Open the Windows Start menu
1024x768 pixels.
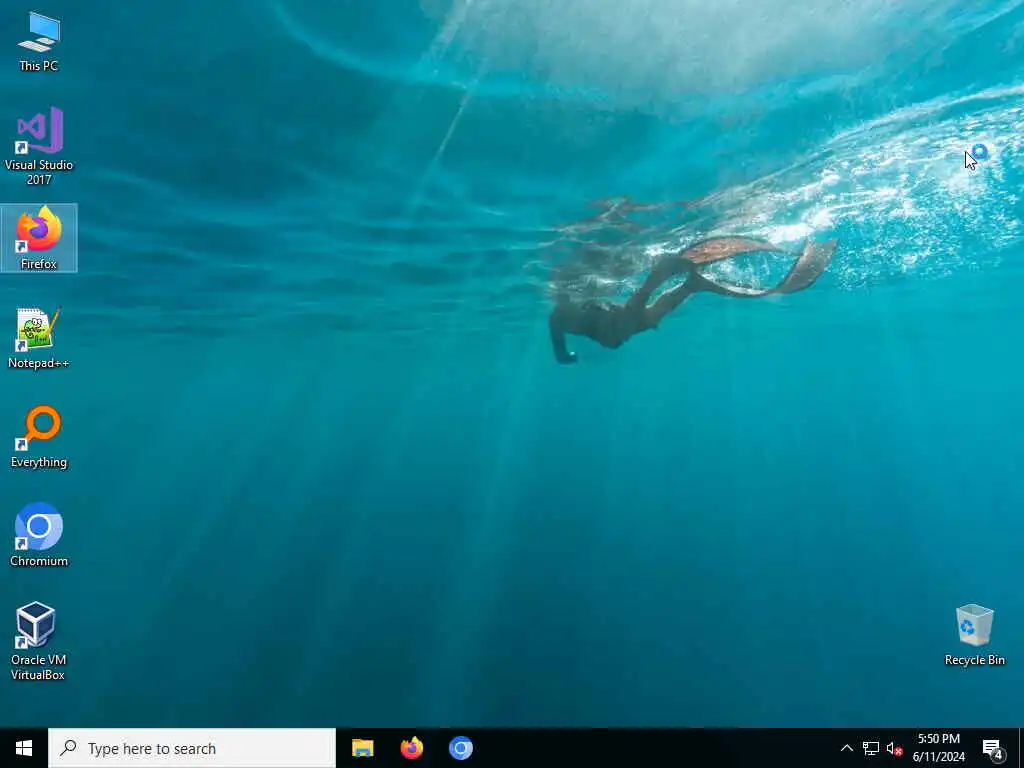click(x=24, y=748)
